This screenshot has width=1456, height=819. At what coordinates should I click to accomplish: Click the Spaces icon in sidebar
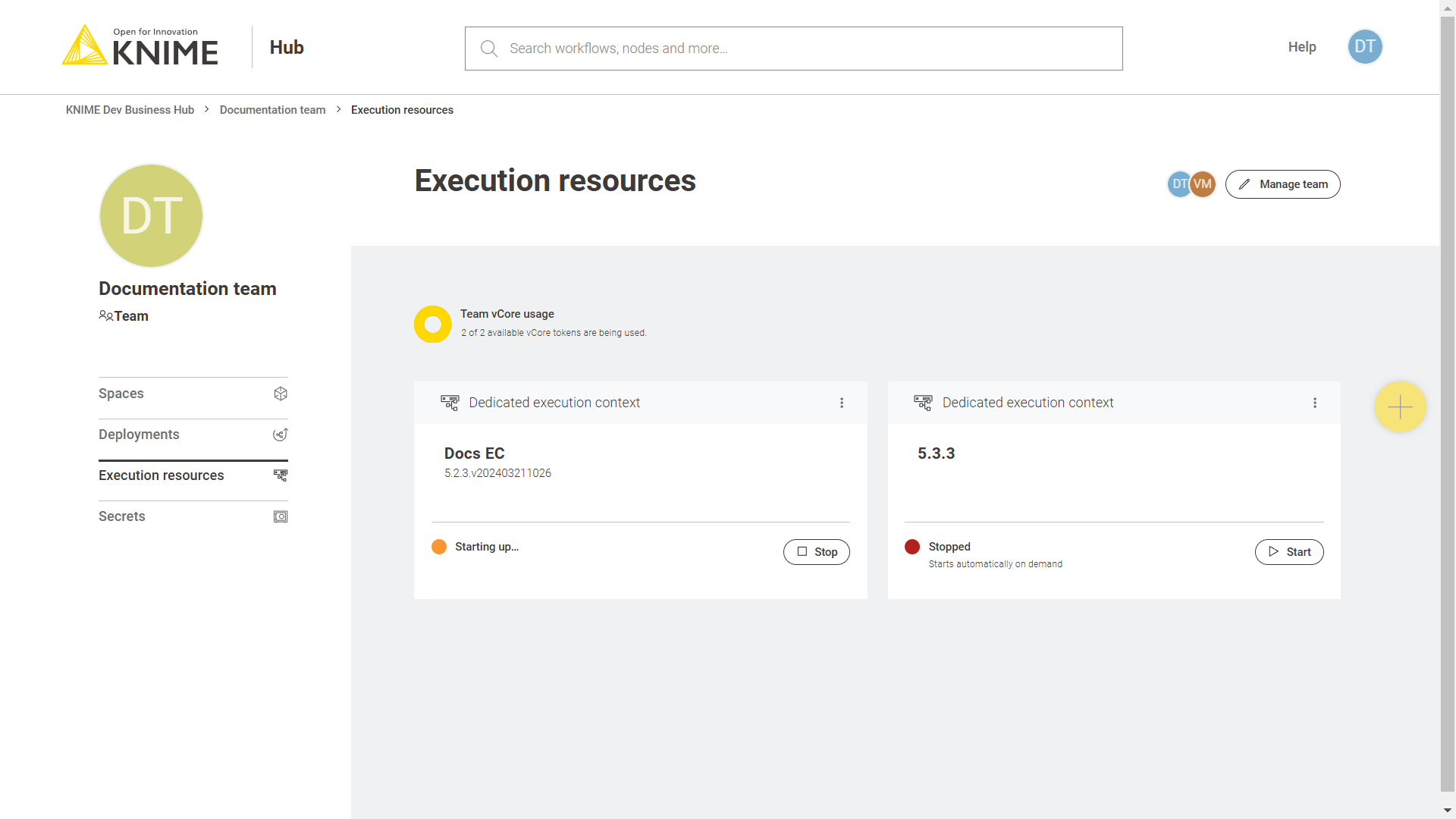tap(280, 393)
